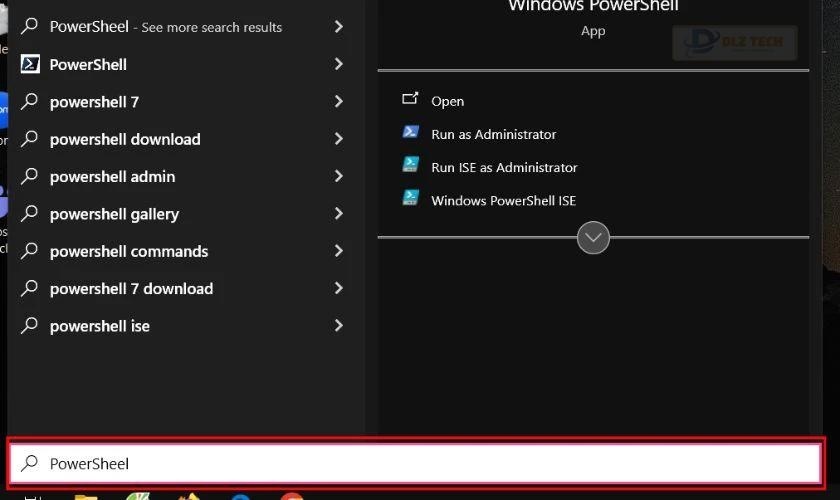Expand the 'powershell admin' suggestion arrow
The height and width of the screenshot is (500, 840).
339,176
